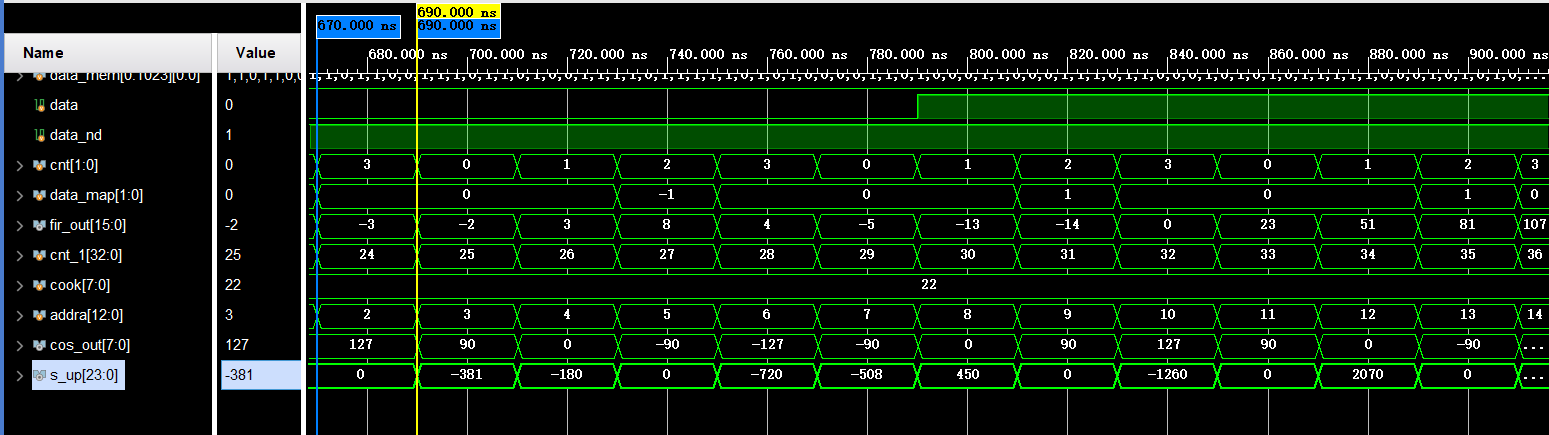Image resolution: width=1549 pixels, height=435 pixels.
Task: Click the data signal icon
Action: pyautogui.click(x=39, y=105)
